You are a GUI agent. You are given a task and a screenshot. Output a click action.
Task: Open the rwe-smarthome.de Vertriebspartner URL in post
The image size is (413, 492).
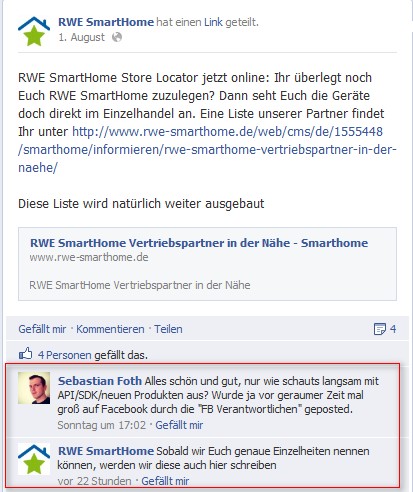(x=207, y=149)
